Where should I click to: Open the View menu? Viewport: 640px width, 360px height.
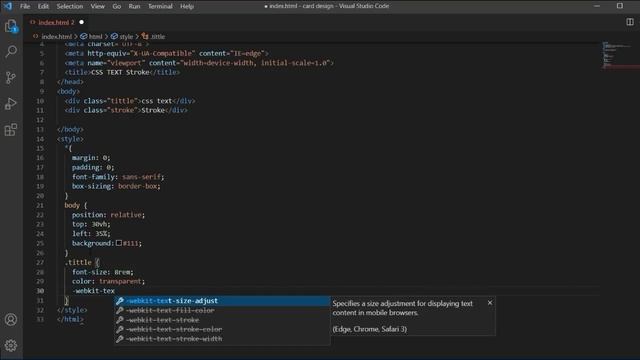(x=98, y=6)
